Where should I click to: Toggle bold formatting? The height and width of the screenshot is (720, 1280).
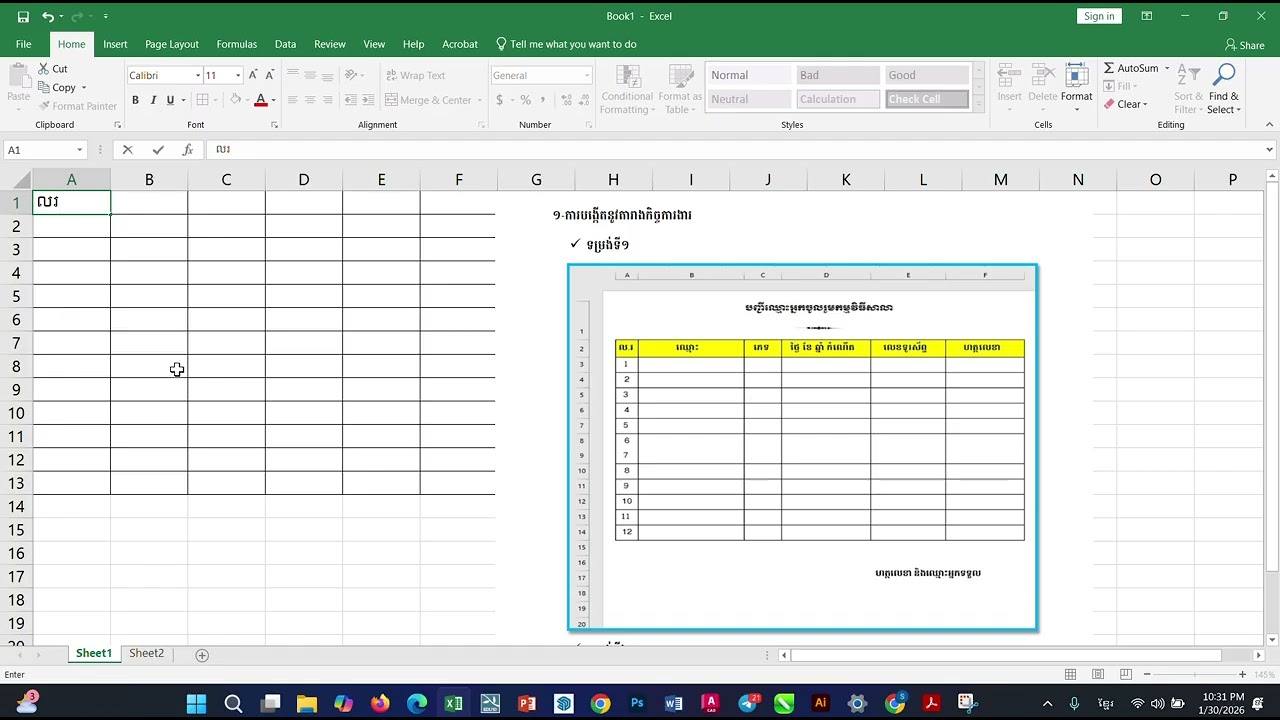(x=135, y=100)
